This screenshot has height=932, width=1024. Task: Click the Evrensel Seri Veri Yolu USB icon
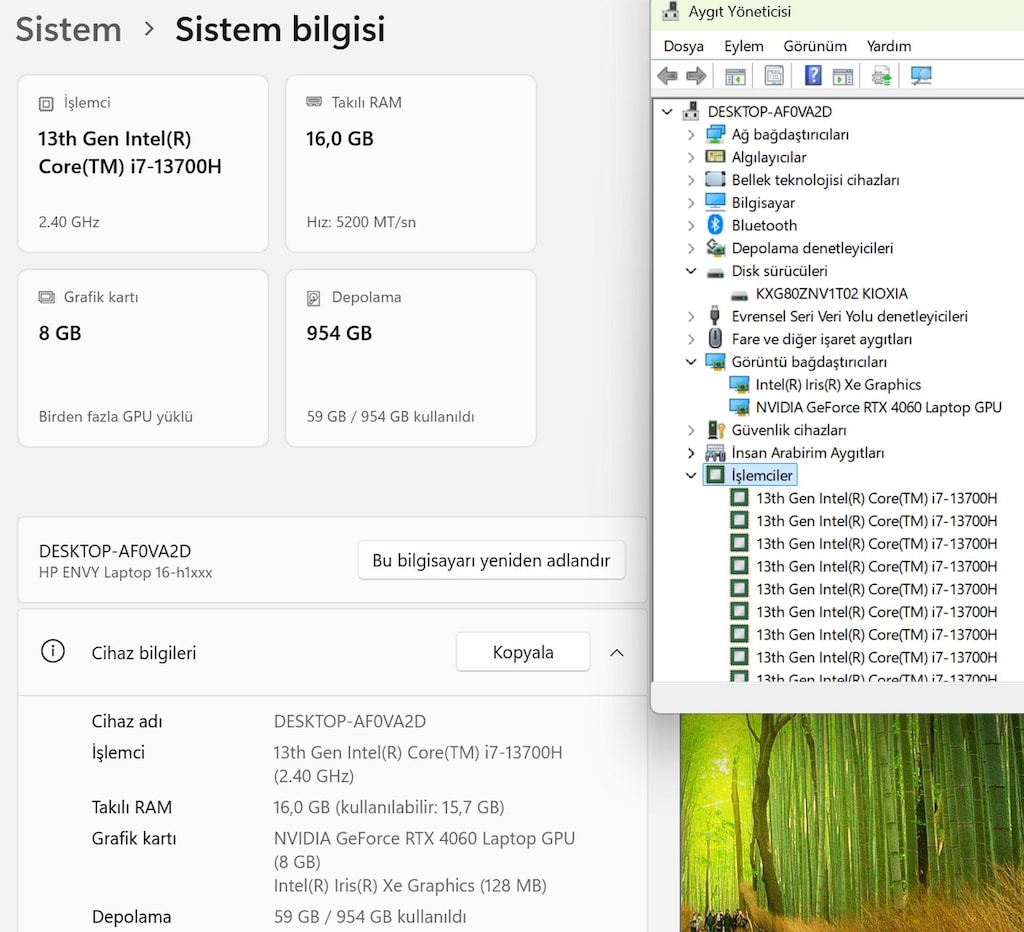pos(714,315)
